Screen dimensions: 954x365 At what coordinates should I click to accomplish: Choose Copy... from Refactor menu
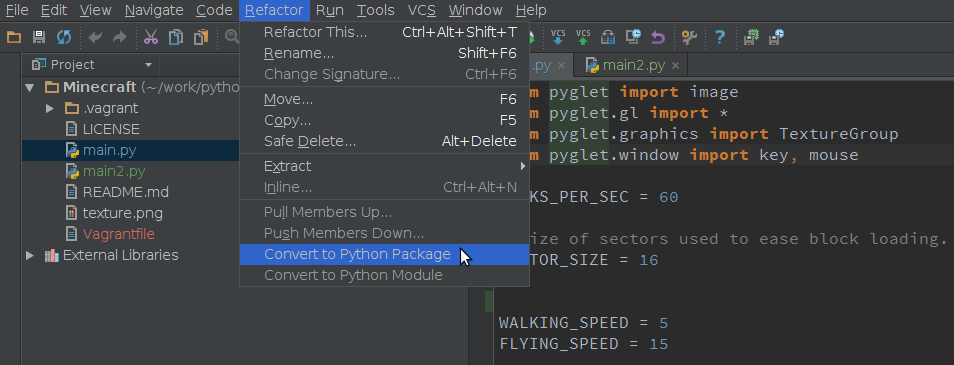[x=385, y=120]
